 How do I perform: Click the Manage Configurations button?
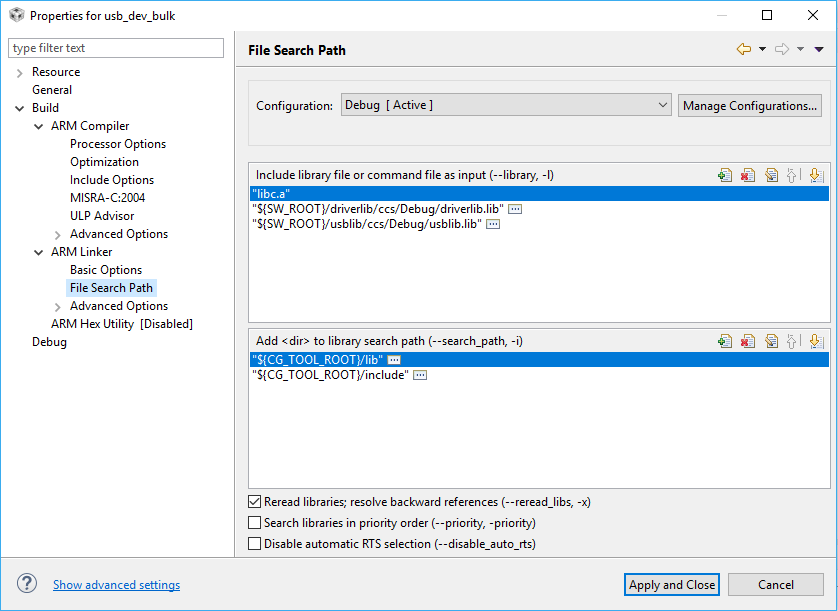[x=750, y=105]
